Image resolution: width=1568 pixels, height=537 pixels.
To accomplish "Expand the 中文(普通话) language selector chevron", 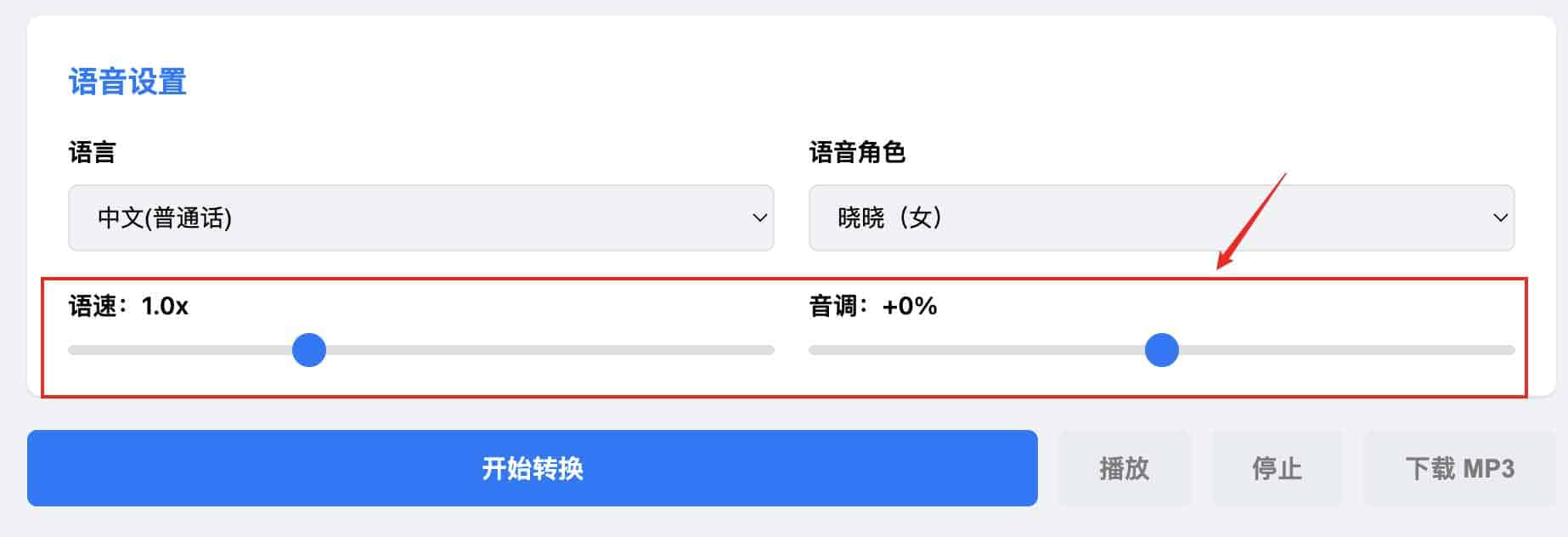I will click(x=759, y=218).
